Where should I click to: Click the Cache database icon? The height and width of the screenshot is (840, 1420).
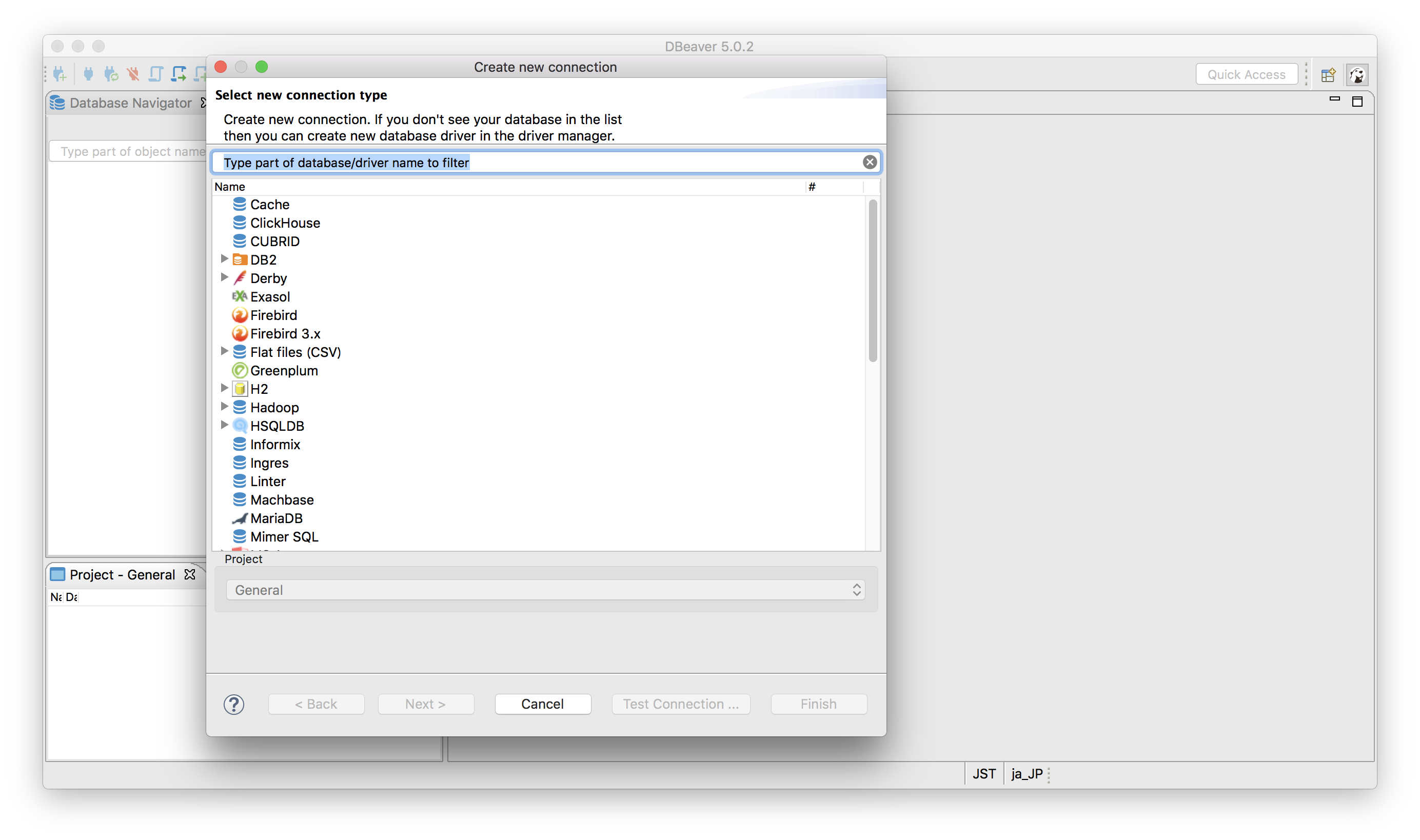[x=240, y=204]
